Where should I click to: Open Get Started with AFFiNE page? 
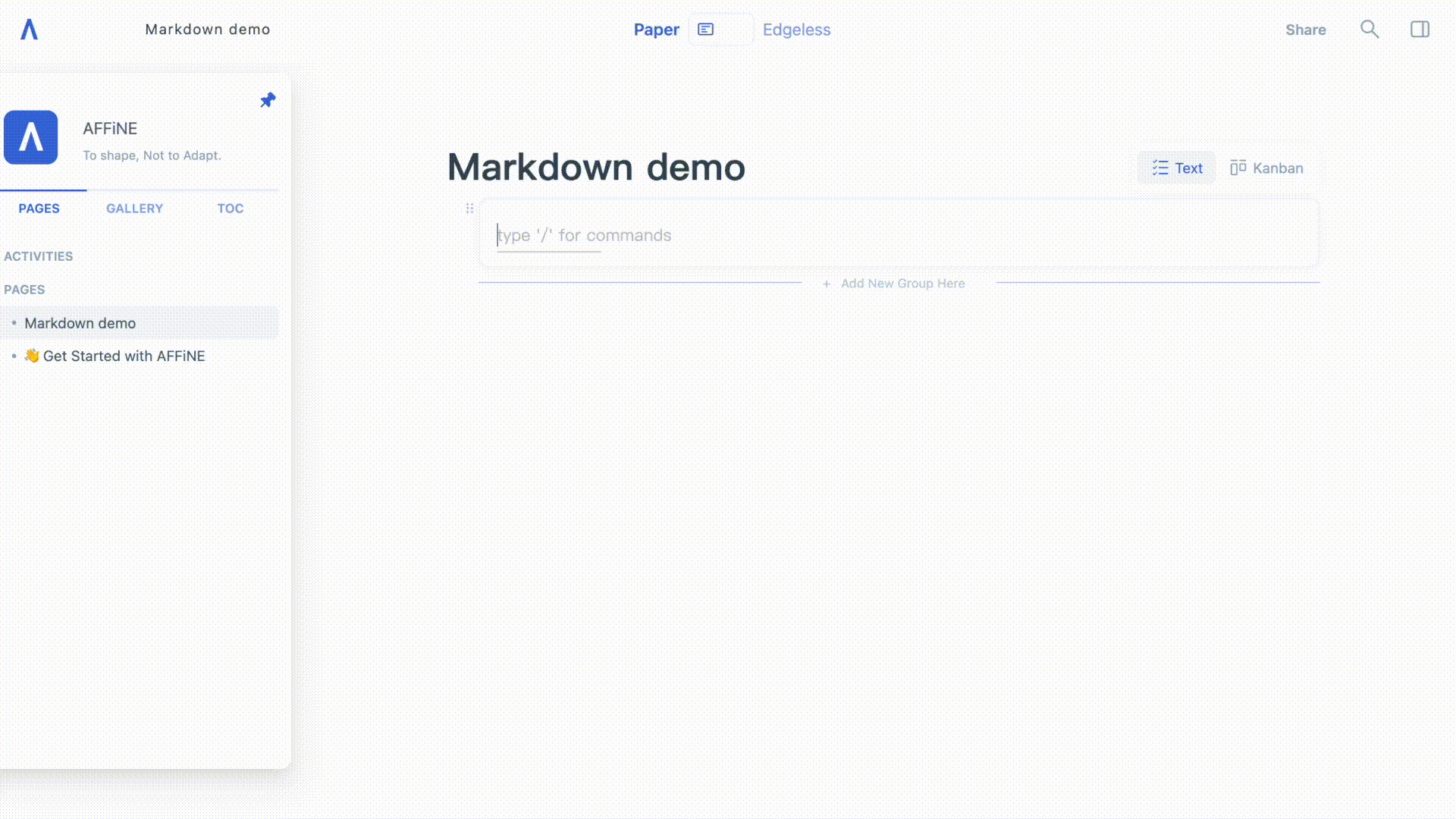tap(140, 356)
